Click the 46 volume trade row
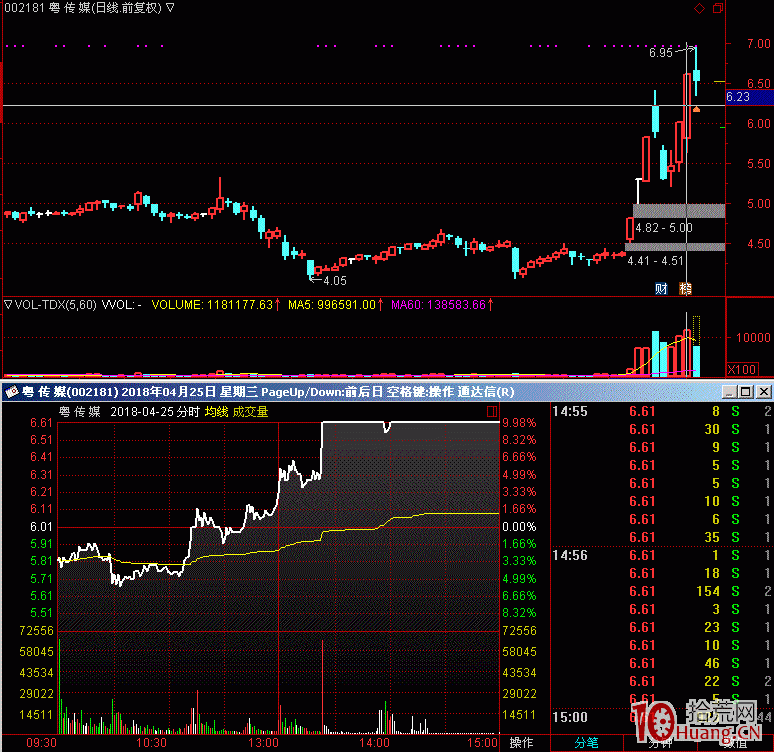The image size is (774, 752). pyautogui.click(x=661, y=664)
